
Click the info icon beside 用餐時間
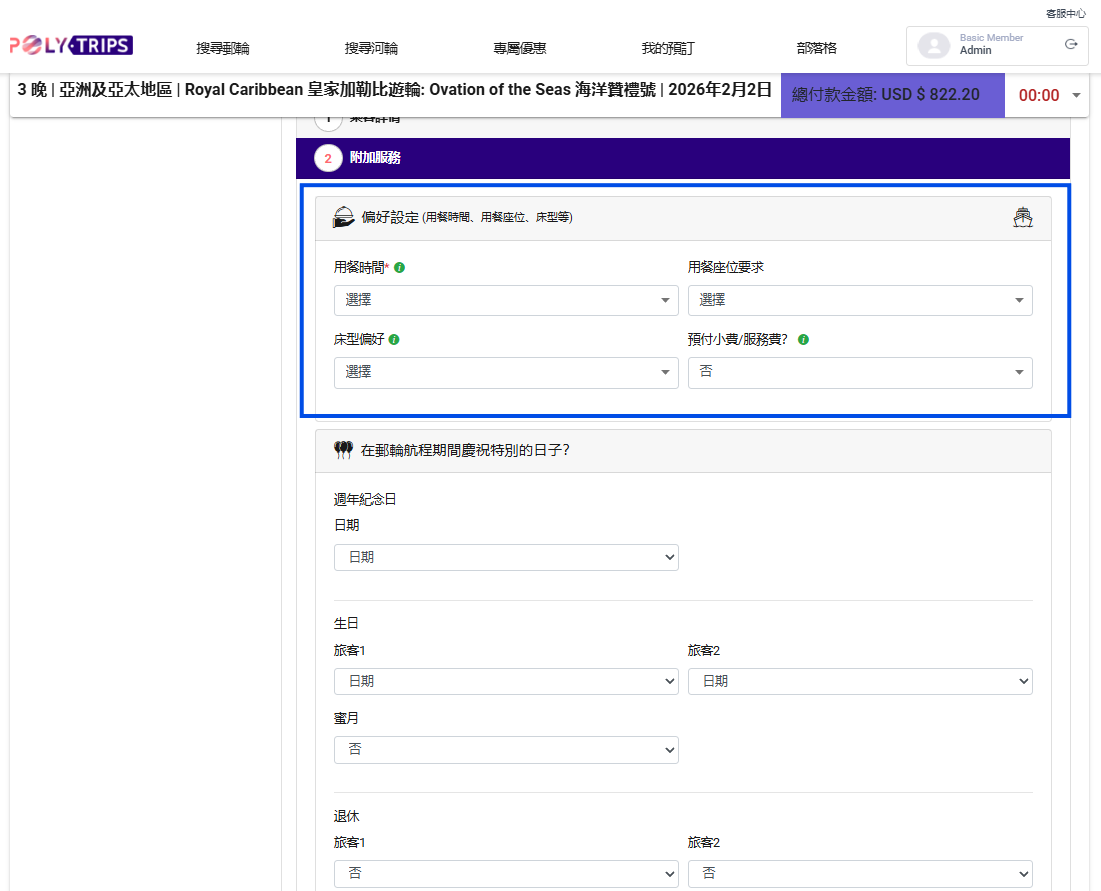click(400, 268)
